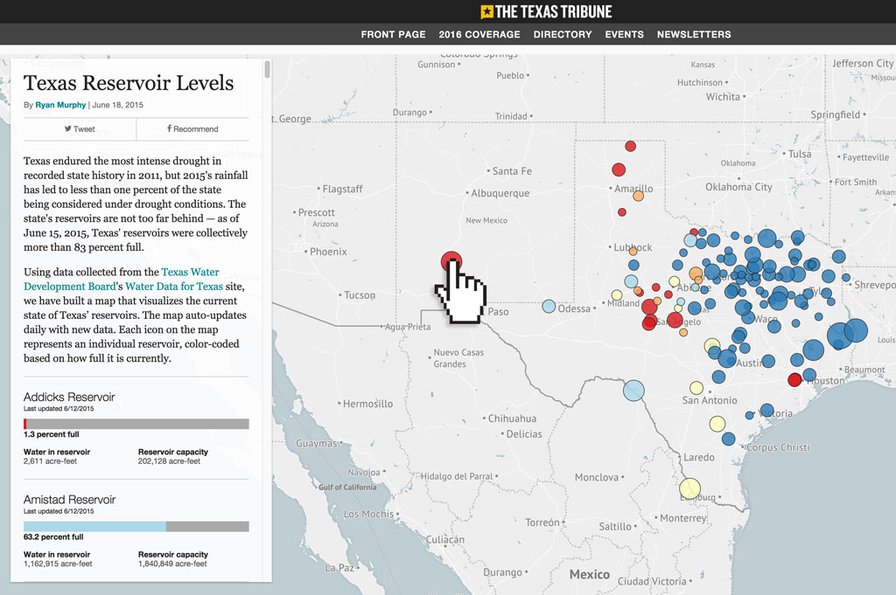Click the red reservoir marker under the hand cursor
This screenshot has width=896, height=595.
[451, 262]
